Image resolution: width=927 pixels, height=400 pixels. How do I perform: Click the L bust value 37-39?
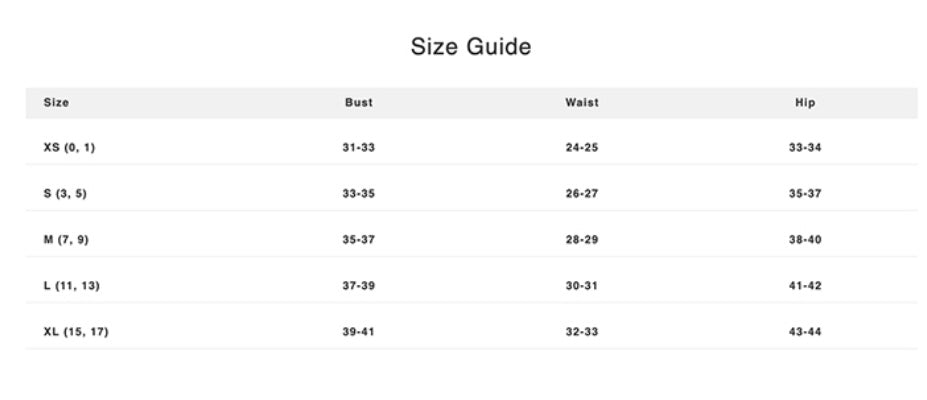pyautogui.click(x=358, y=286)
